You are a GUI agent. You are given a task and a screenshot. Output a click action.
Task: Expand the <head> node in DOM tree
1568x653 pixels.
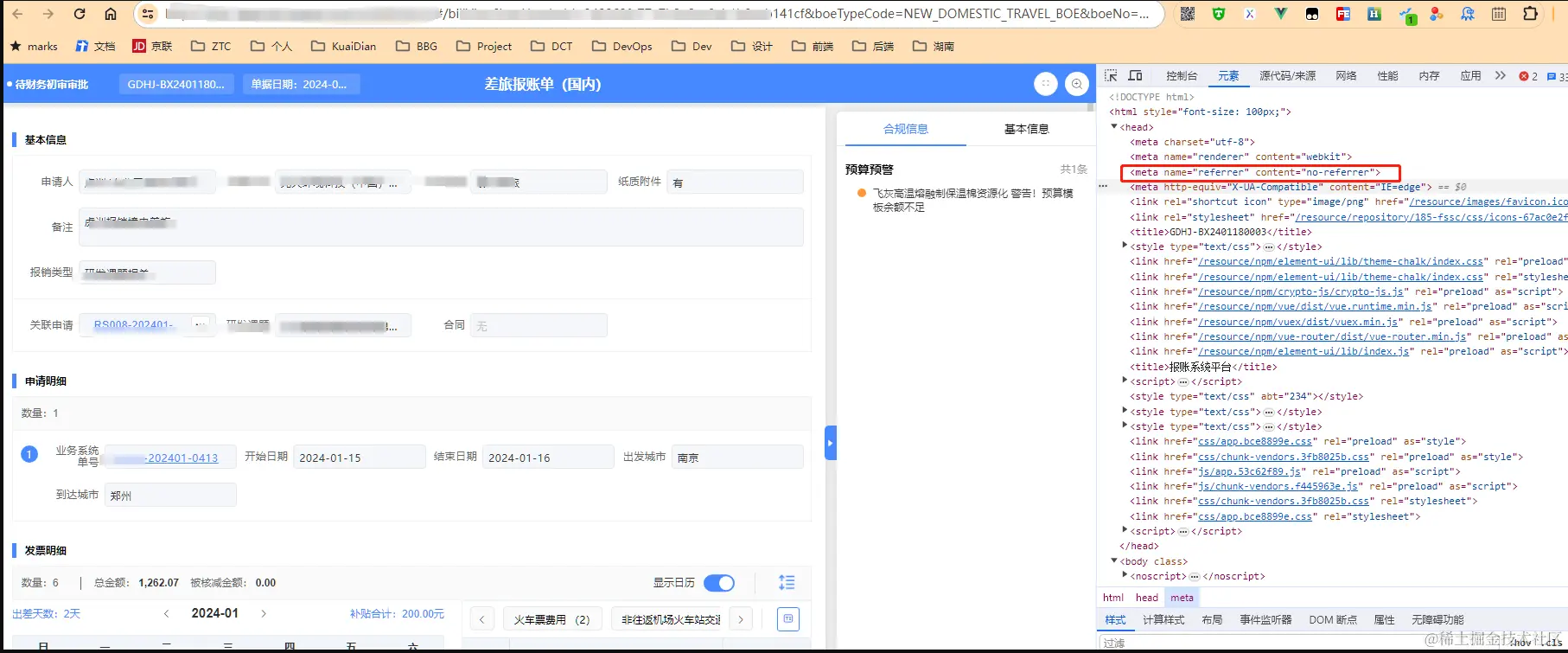pos(1114,127)
